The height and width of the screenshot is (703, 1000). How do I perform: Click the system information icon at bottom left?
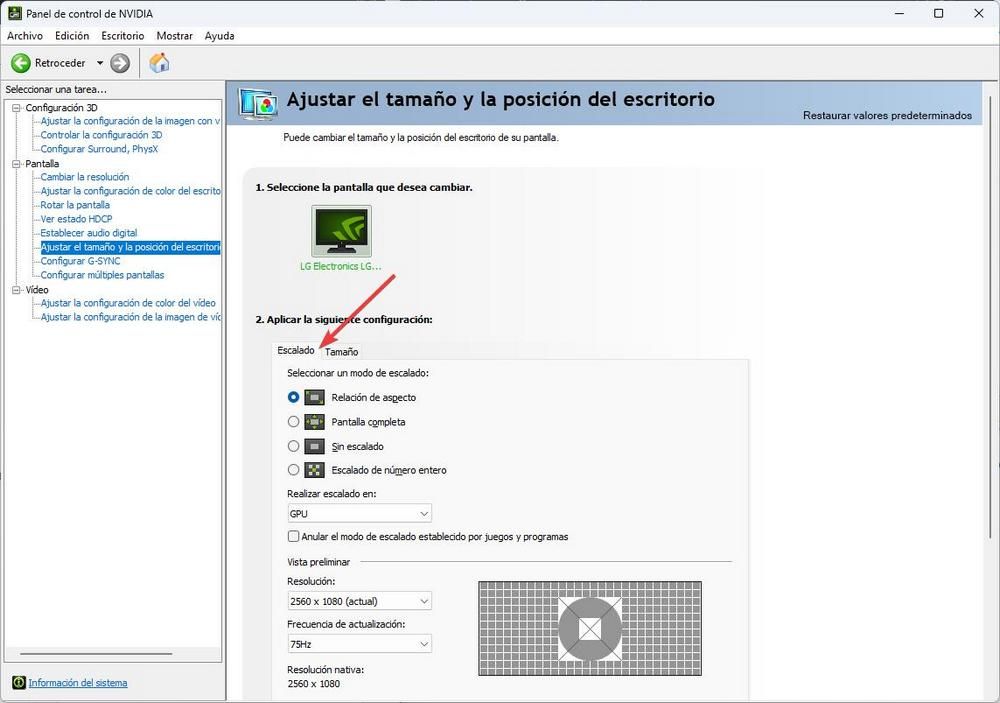point(18,683)
